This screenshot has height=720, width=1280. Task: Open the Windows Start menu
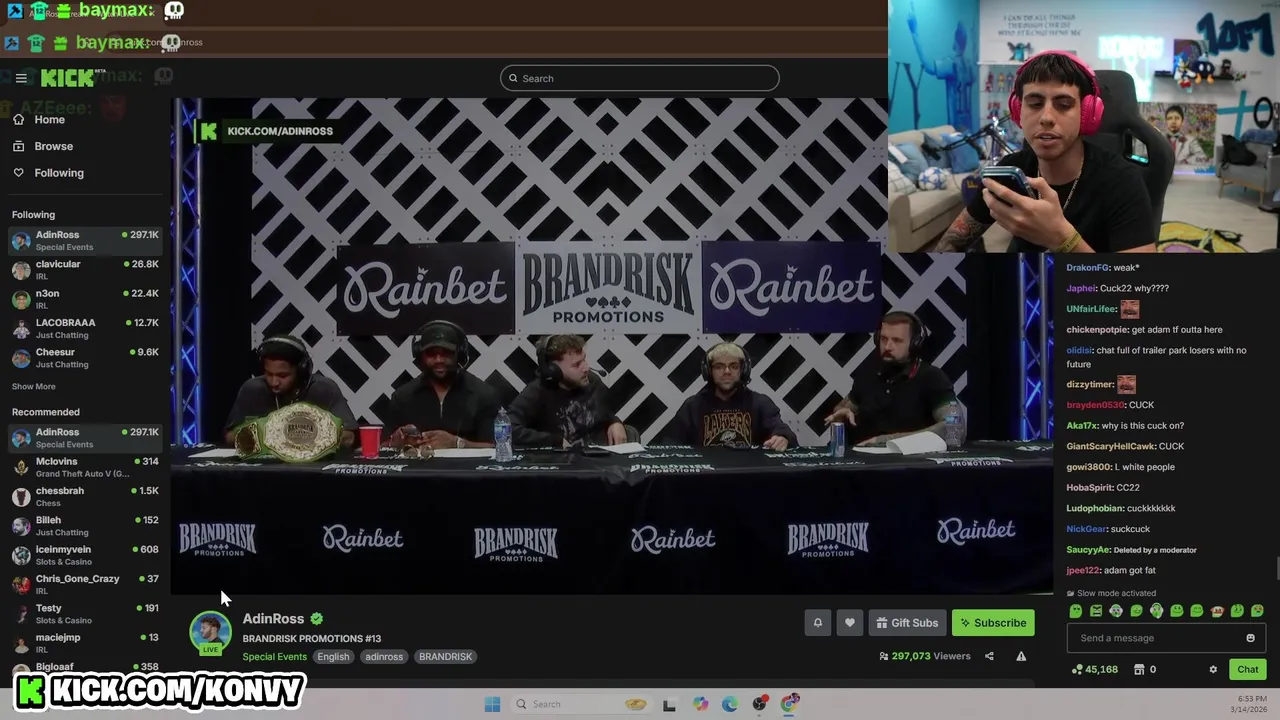pyautogui.click(x=492, y=704)
